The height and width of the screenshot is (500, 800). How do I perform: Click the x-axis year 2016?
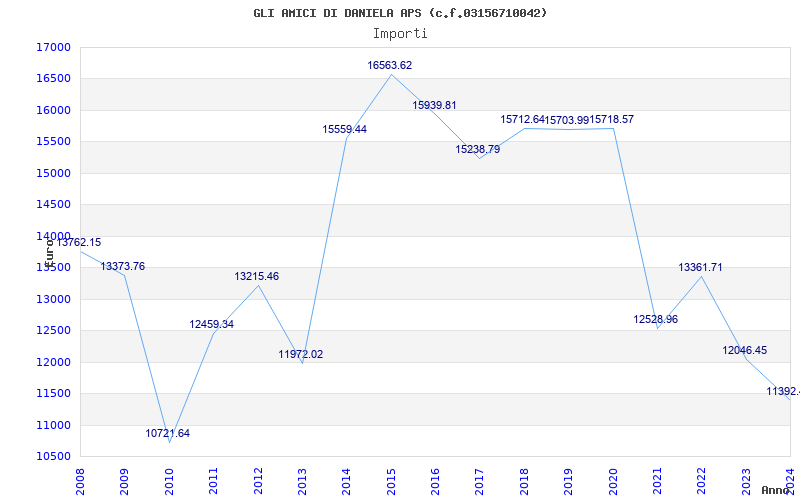pos(435,481)
